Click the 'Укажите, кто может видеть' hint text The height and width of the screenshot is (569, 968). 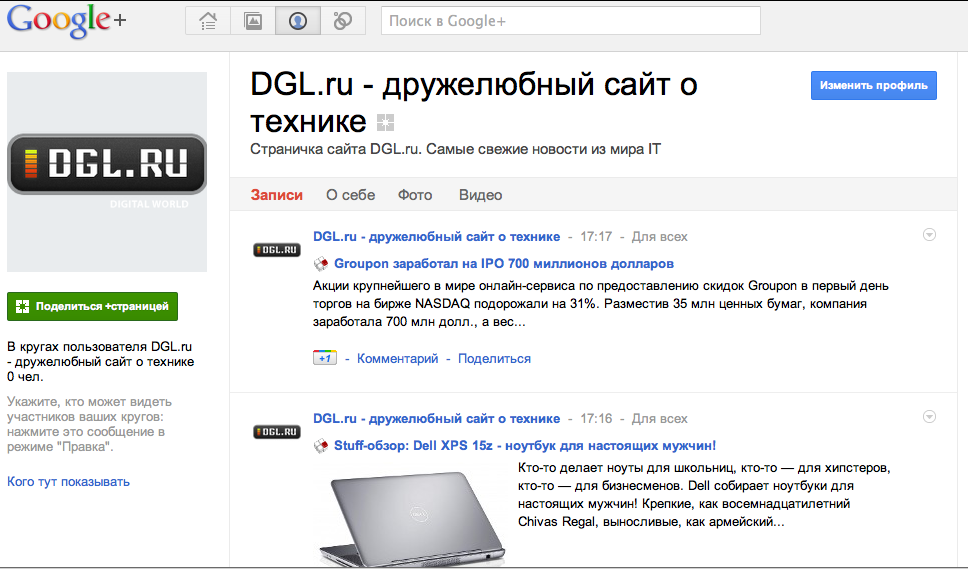[90, 424]
